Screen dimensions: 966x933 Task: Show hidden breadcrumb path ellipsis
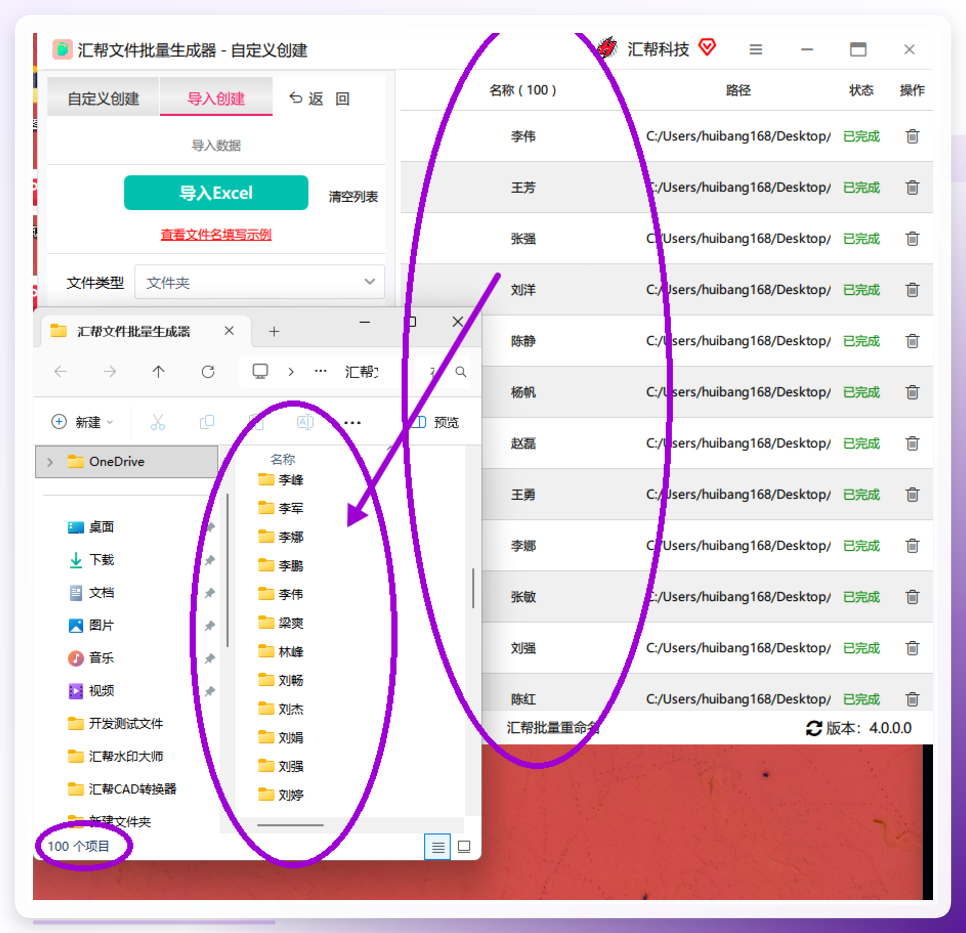coord(320,372)
